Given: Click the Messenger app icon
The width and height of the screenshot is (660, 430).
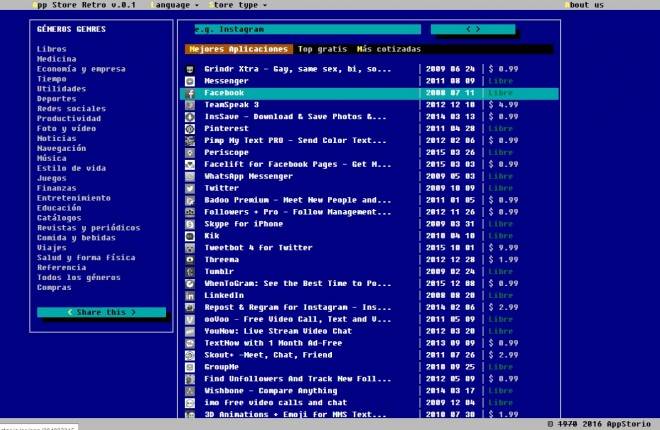Looking at the screenshot, I should click(x=190, y=81).
